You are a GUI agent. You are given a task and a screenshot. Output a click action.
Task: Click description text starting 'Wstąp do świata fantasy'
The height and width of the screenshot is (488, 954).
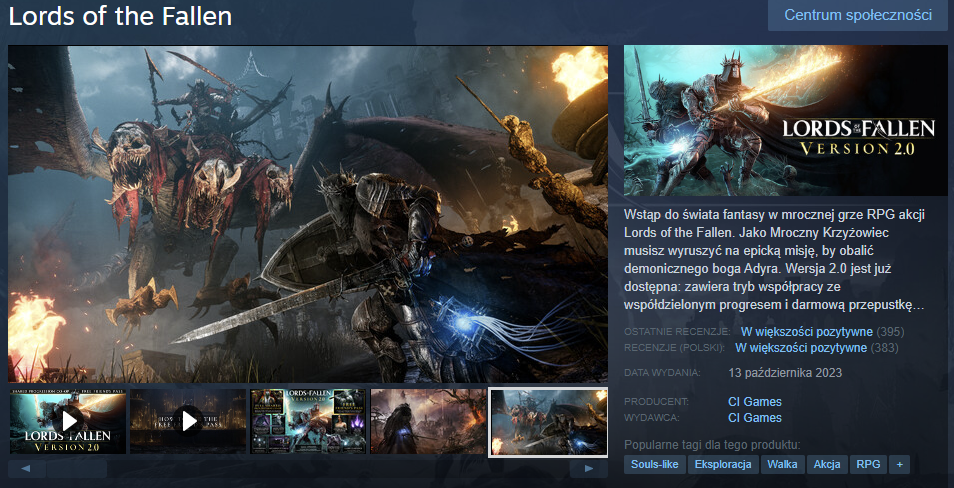click(775, 260)
